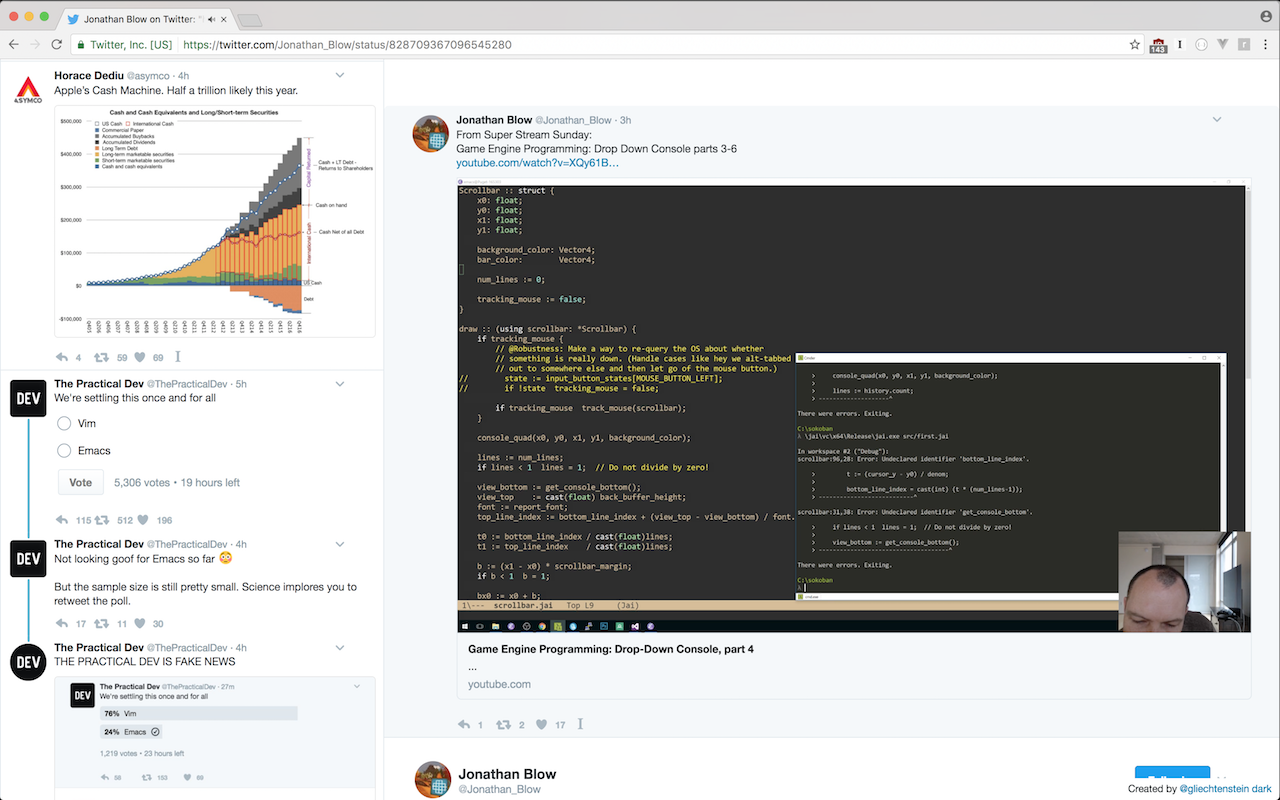This screenshot has width=1280, height=800.
Task: Retweet Jonathan Blow's tweet
Action: [x=504, y=725]
